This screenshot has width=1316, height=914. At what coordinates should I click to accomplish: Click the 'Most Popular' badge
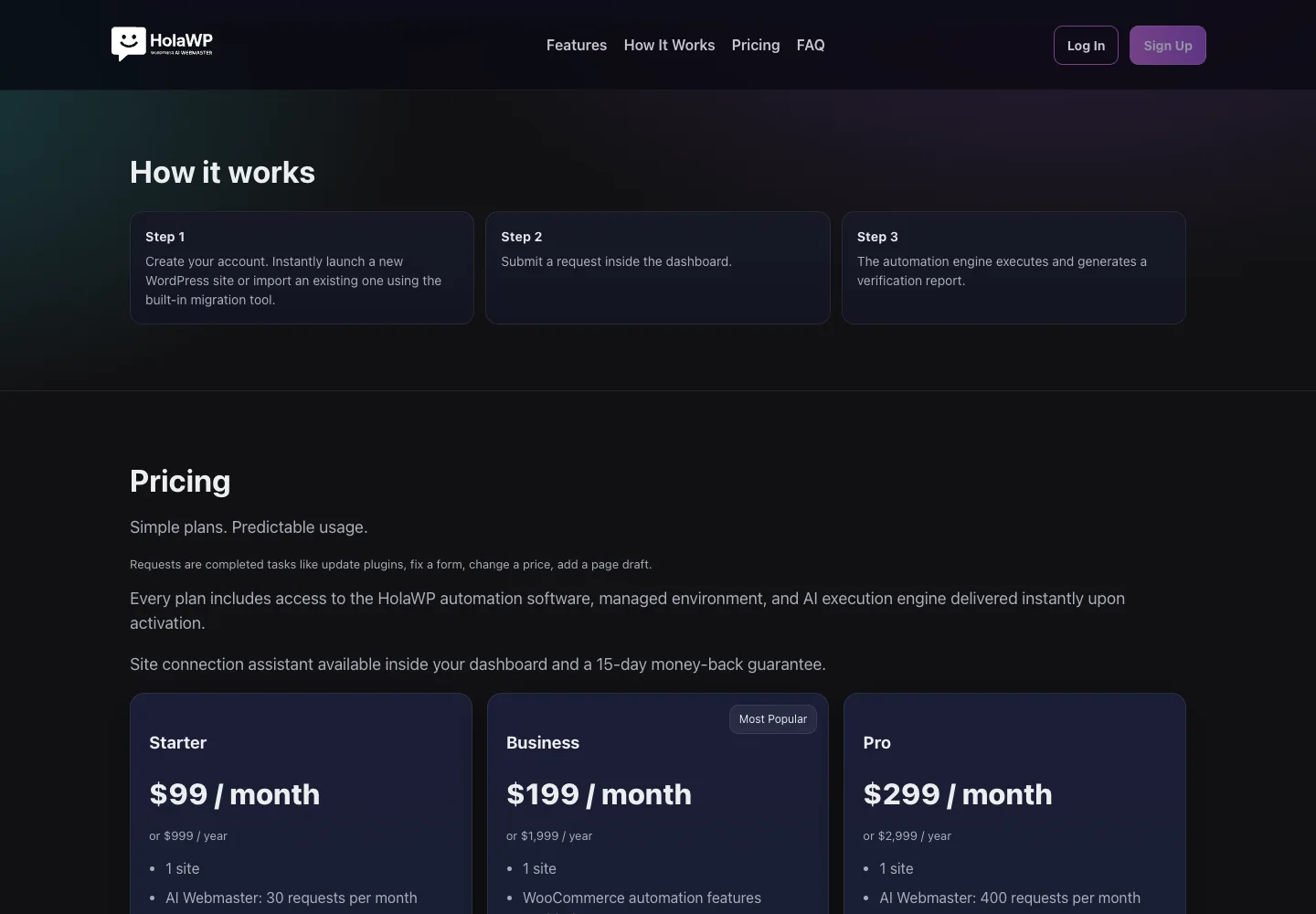[773, 719]
